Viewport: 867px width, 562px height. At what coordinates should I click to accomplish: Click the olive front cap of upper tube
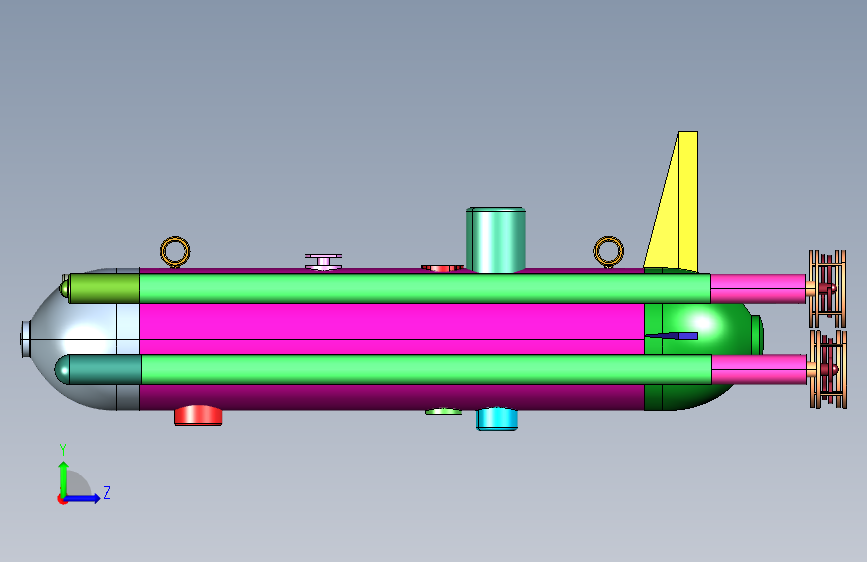104,288
